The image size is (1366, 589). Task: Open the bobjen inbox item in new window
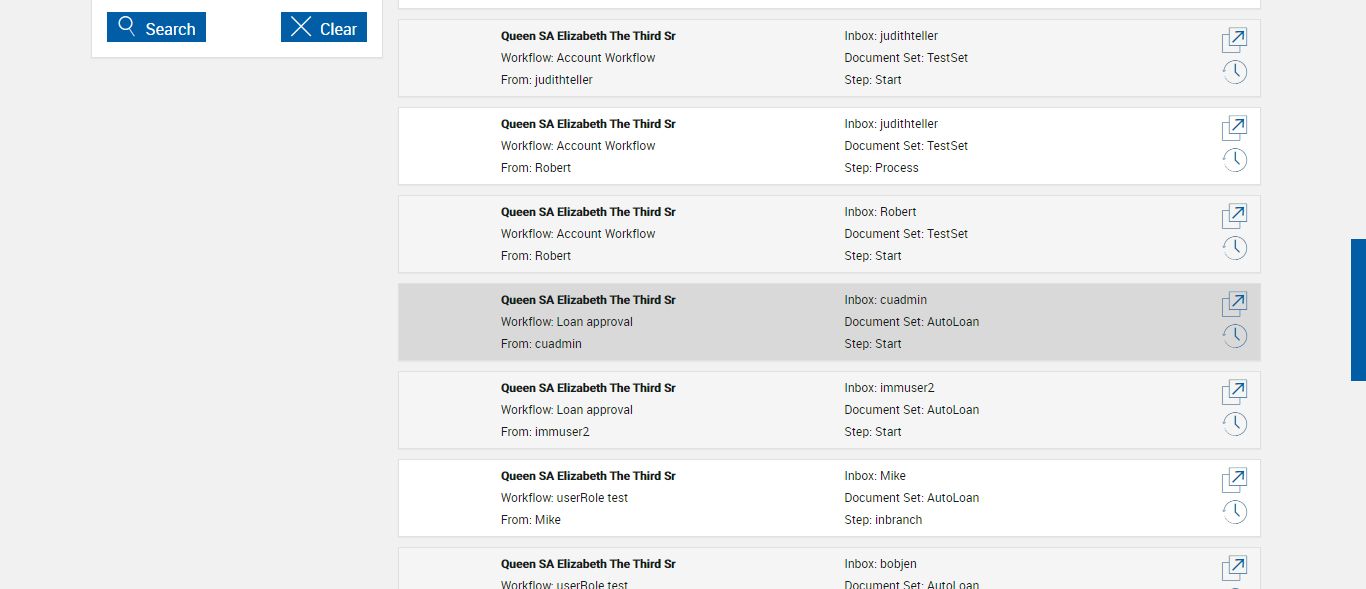coord(1234,569)
